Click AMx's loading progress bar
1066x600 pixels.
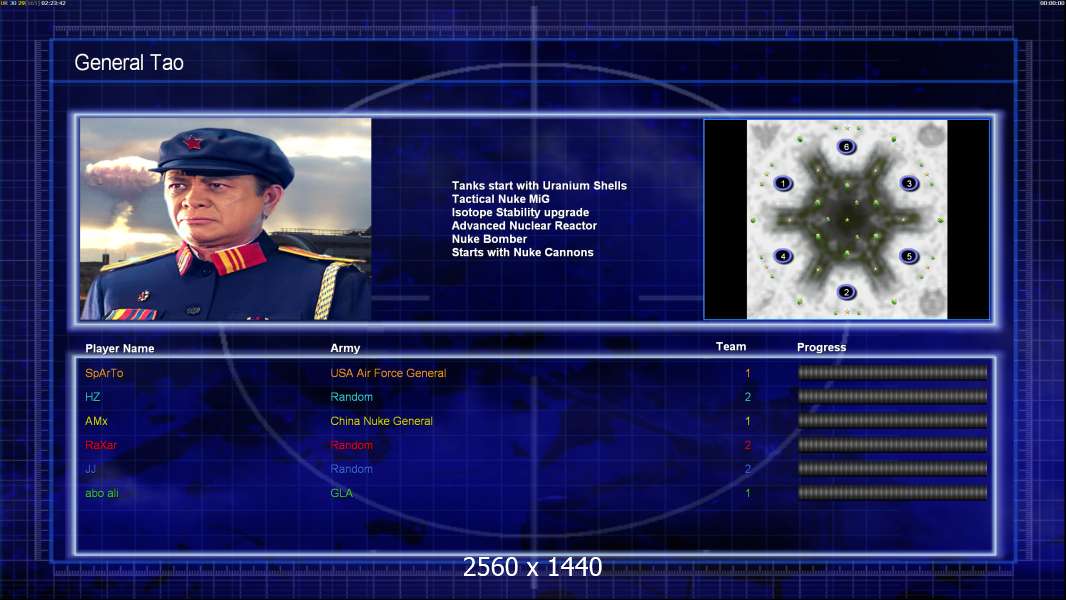pyautogui.click(x=893, y=421)
